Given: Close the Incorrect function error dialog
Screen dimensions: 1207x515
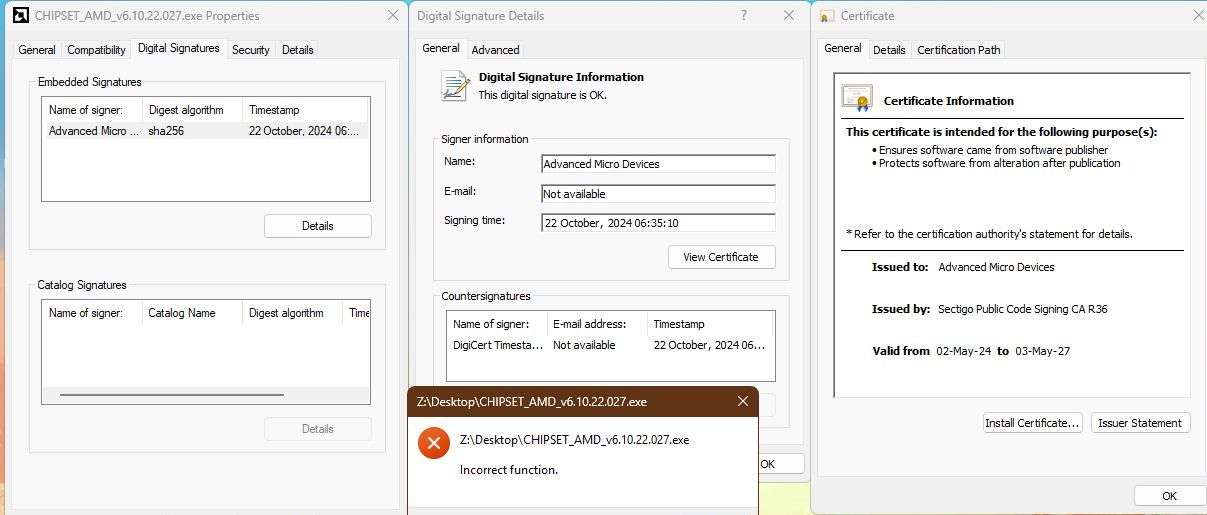Looking at the screenshot, I should pos(742,401).
